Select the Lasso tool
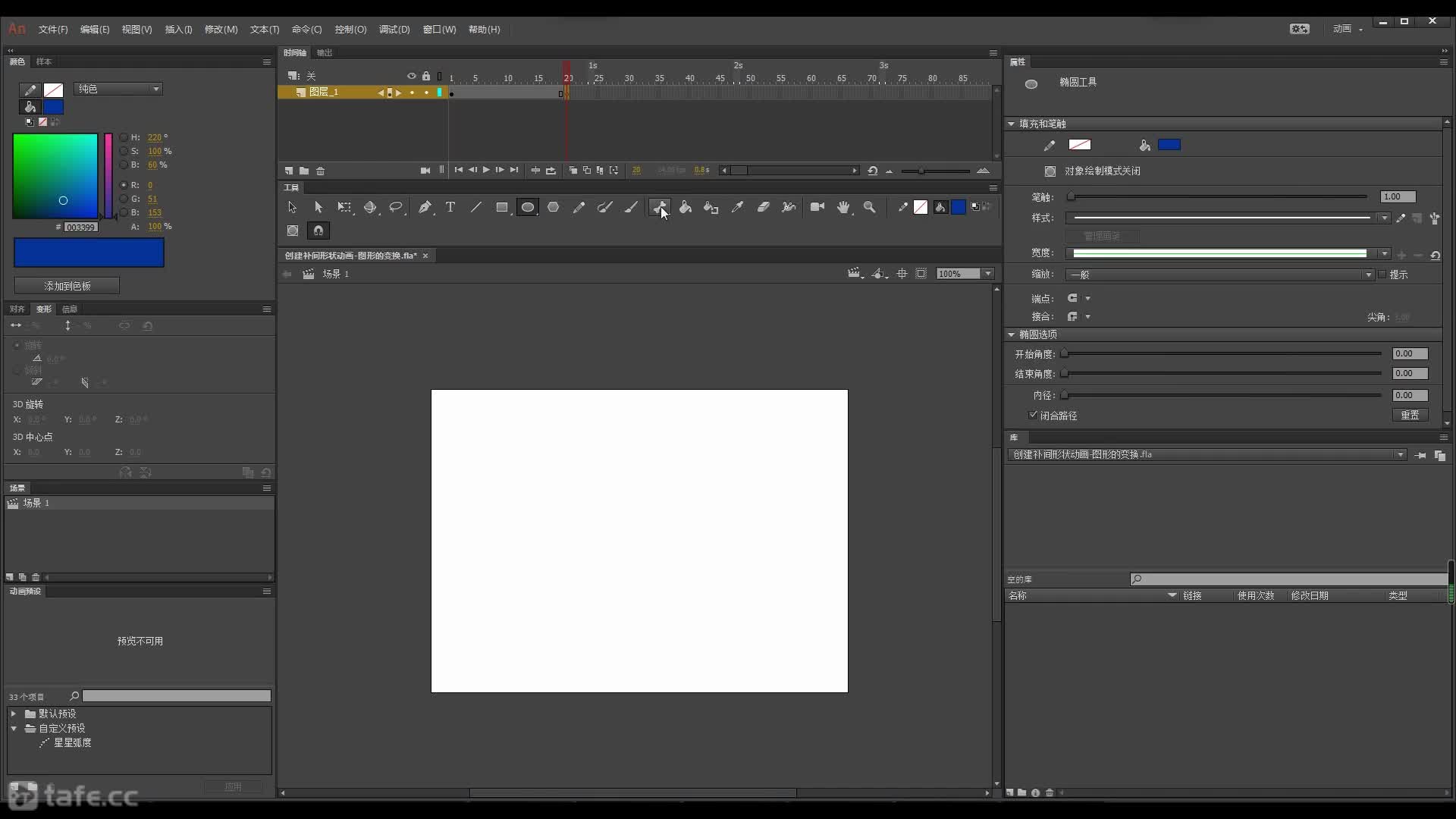1456x819 pixels. click(396, 207)
